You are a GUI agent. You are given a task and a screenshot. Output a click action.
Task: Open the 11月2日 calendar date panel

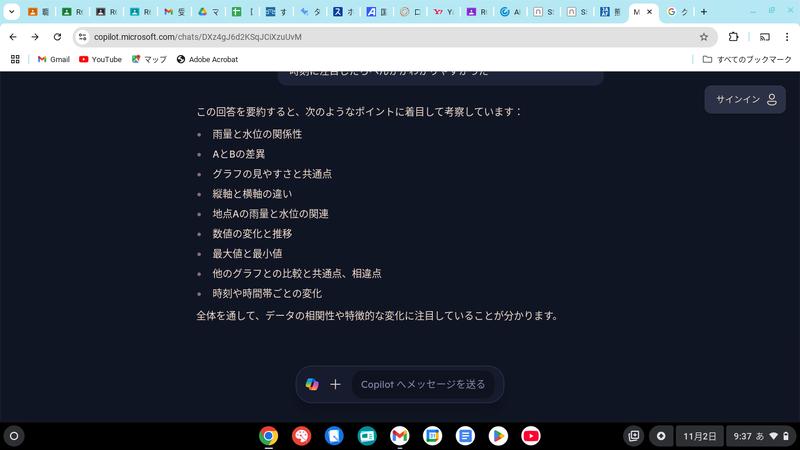click(700, 436)
